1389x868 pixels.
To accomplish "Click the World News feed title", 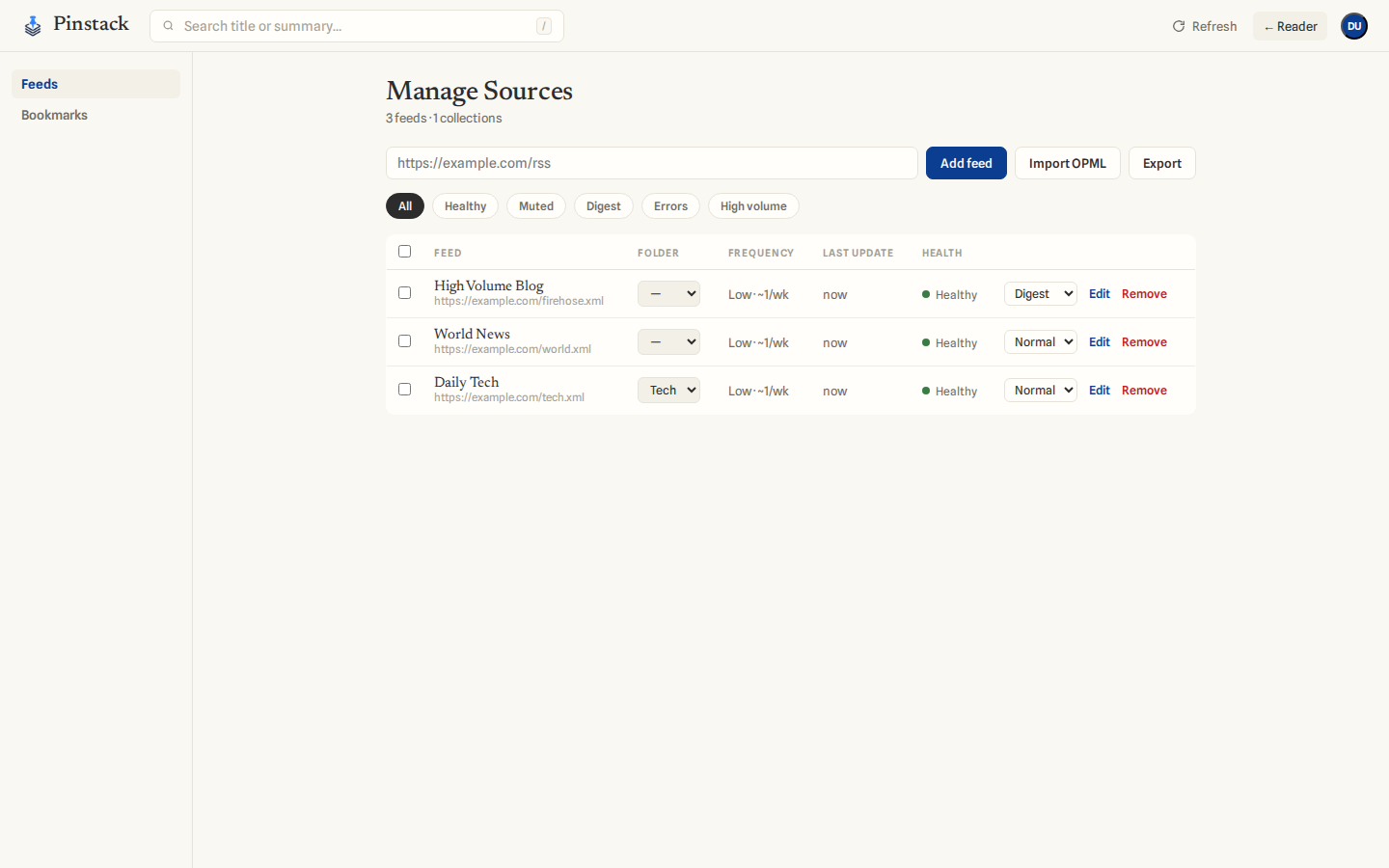I will pos(472,334).
